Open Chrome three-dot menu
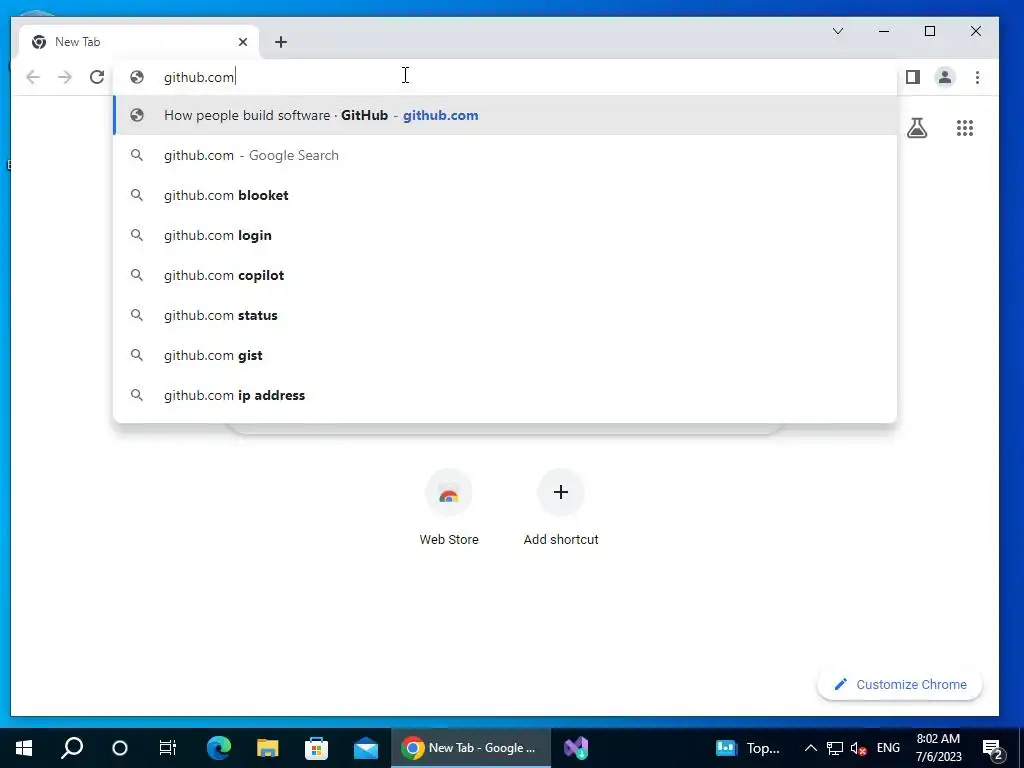1024x768 pixels. [x=978, y=77]
